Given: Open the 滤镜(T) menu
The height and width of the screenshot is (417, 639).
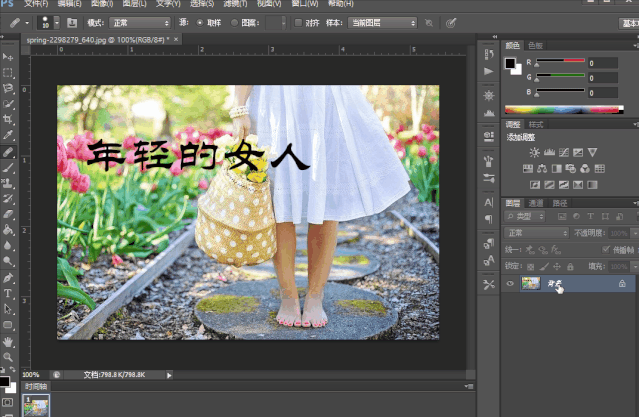Looking at the screenshot, I should pos(235,4).
